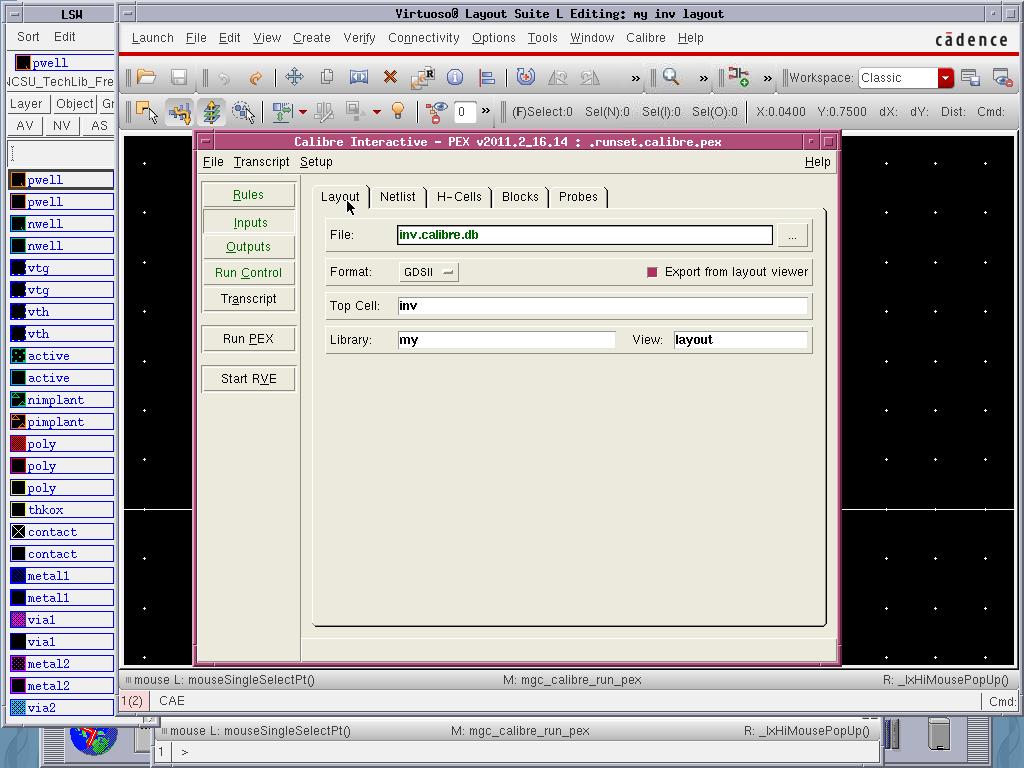
Task: Expand overflow chevron left of Workspace label
Action: pos(767,78)
